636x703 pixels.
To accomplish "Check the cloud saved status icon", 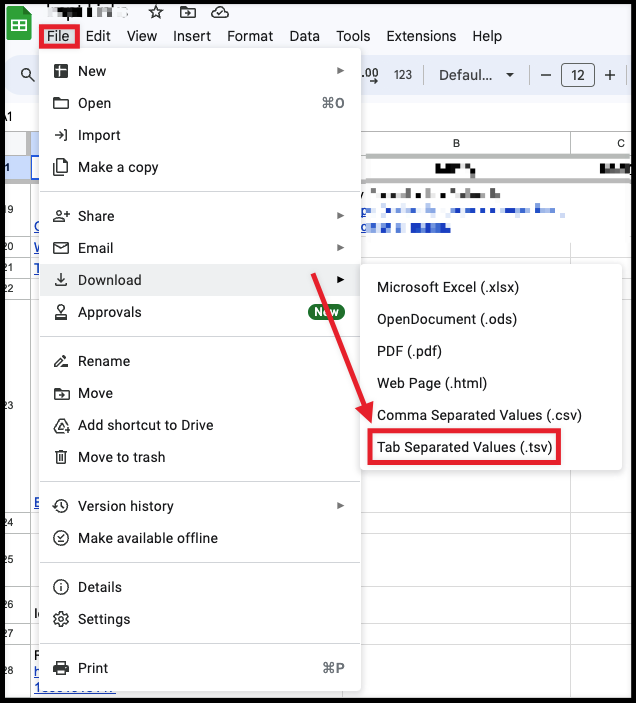I will click(x=220, y=12).
